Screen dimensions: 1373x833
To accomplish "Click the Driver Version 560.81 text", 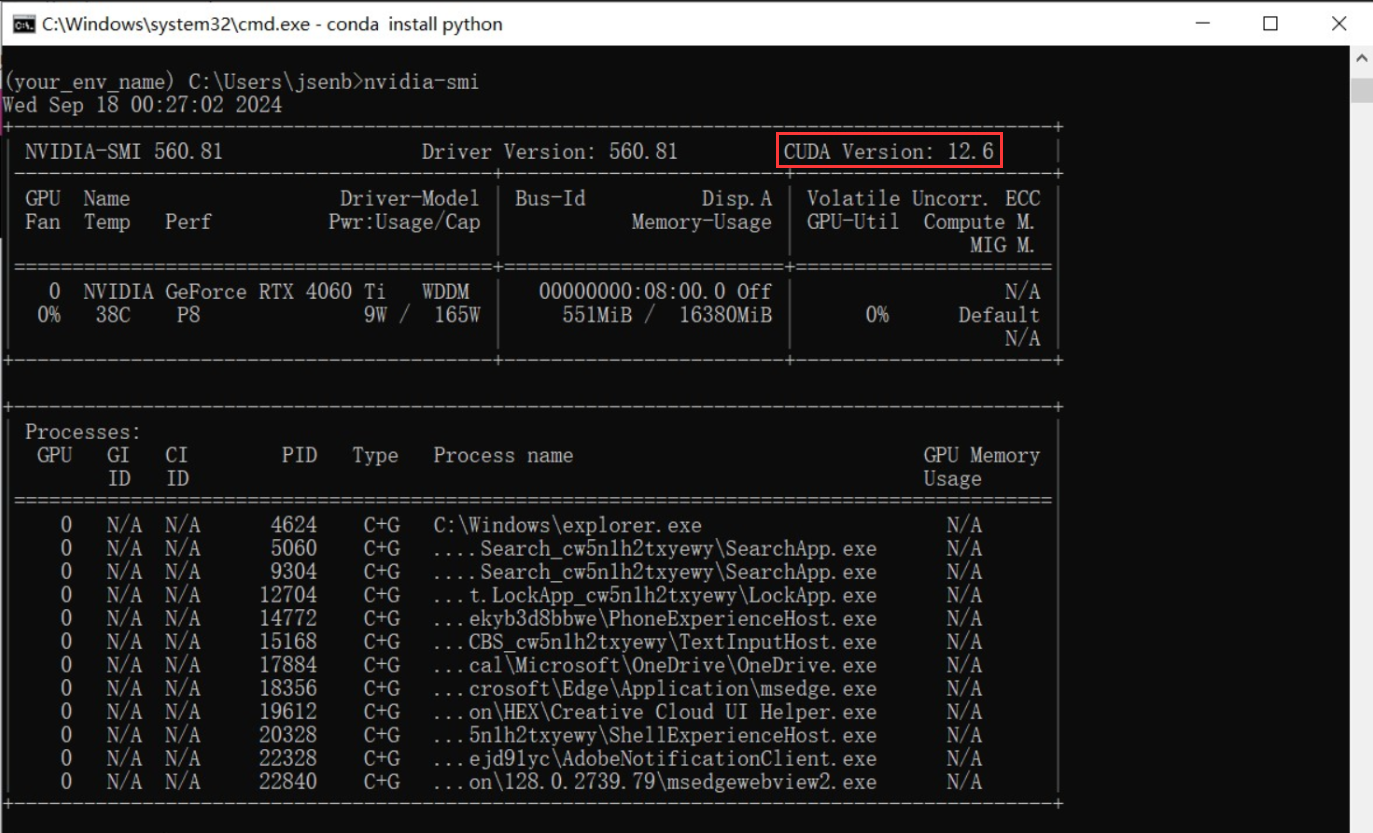I will coord(549,152).
